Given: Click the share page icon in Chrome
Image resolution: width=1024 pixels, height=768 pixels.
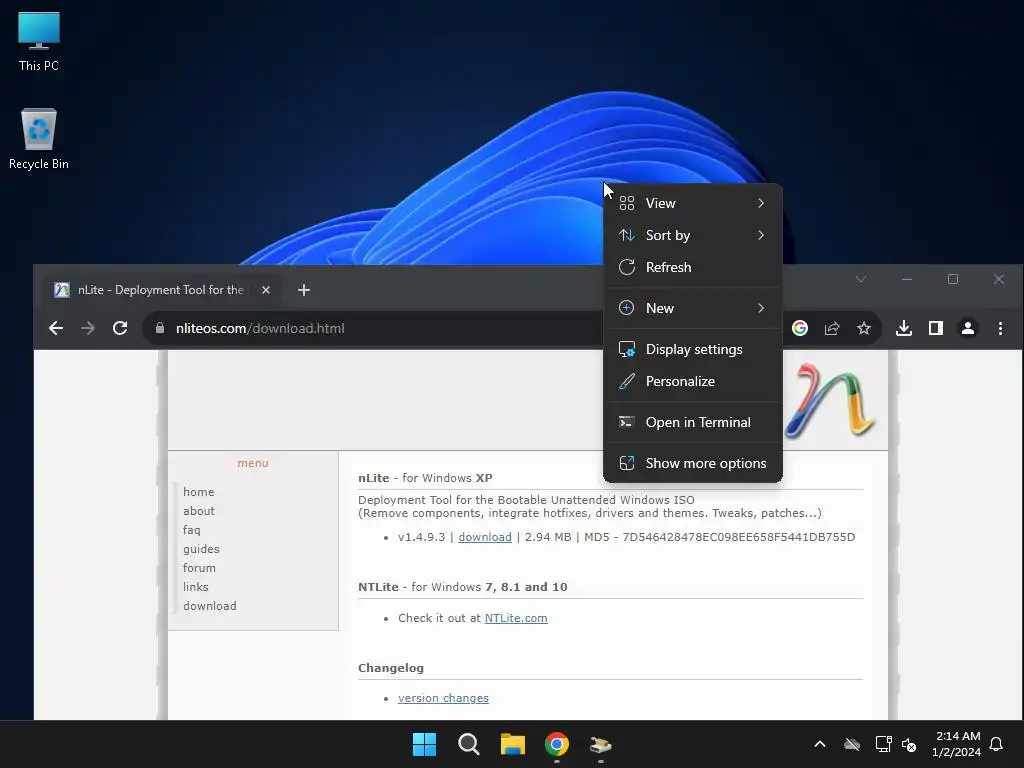Looking at the screenshot, I should [832, 328].
